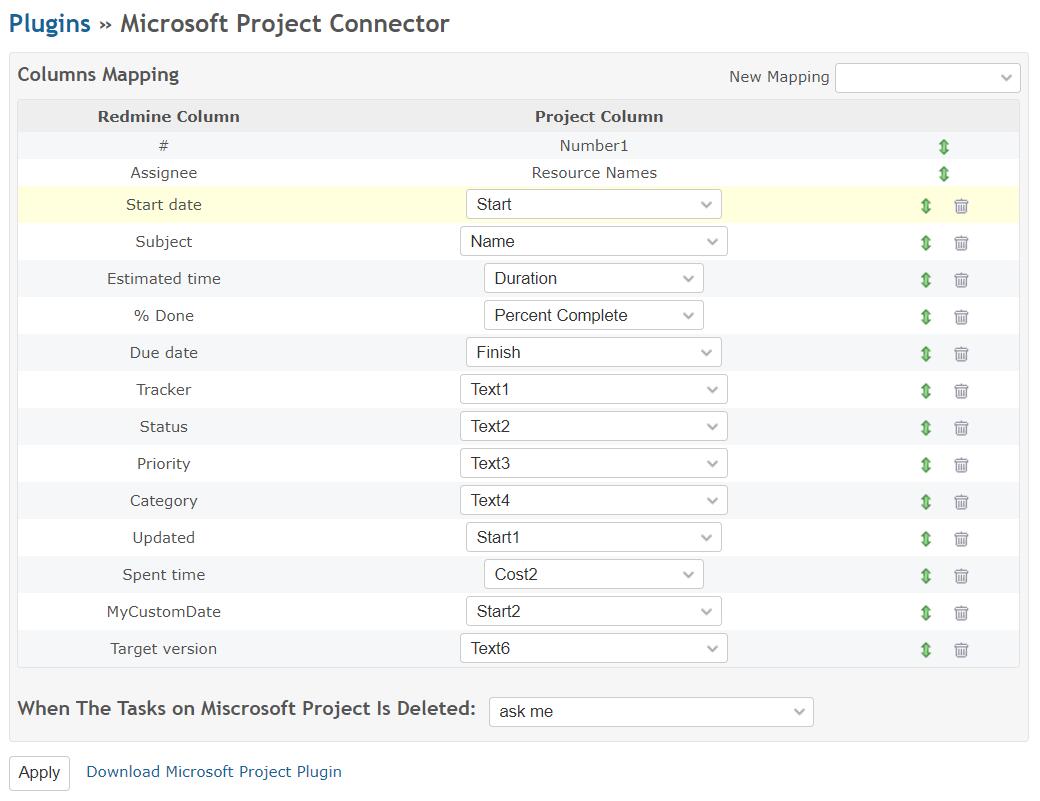
Task: Open the Start date project column dropdown
Action: (x=594, y=204)
